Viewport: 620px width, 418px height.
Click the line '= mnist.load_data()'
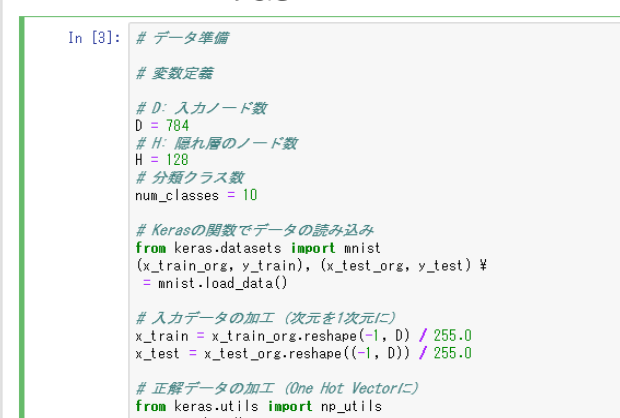[x=215, y=283]
